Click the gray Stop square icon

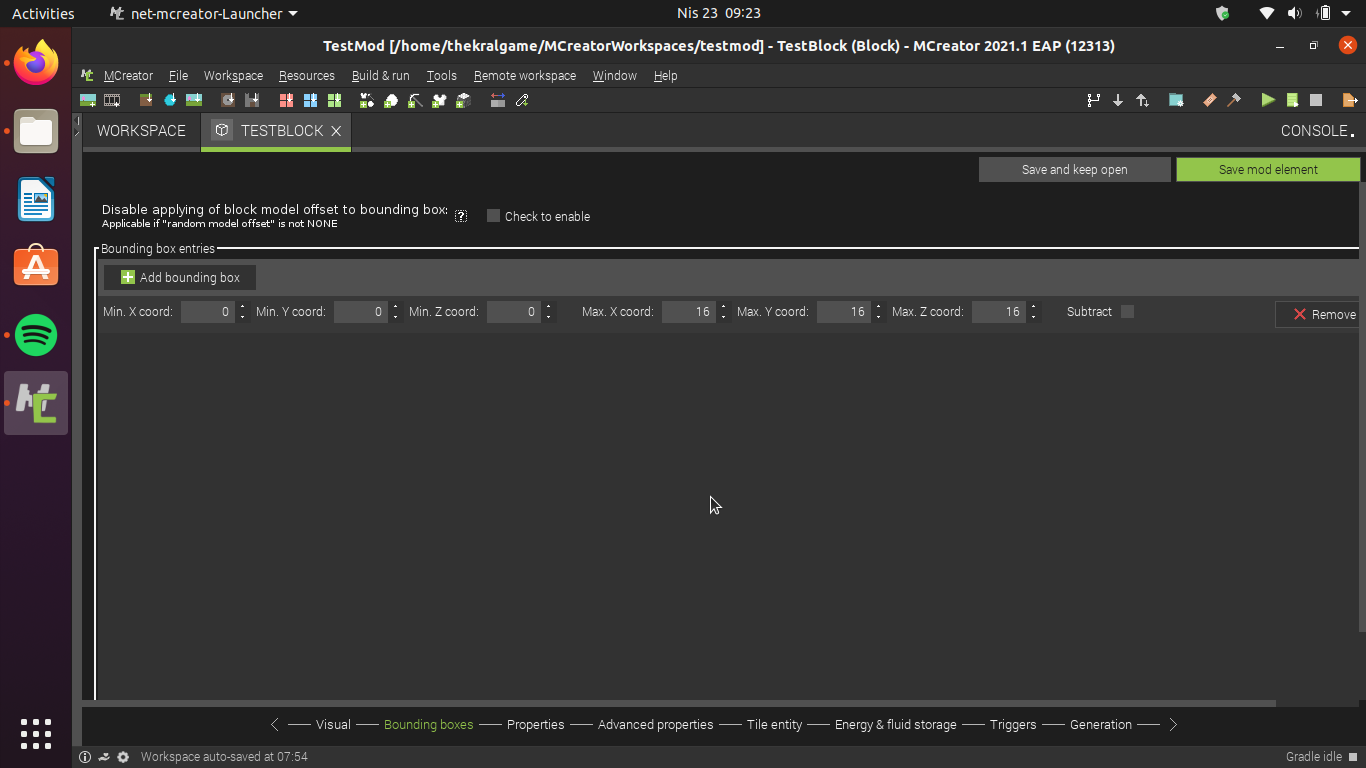1316,100
